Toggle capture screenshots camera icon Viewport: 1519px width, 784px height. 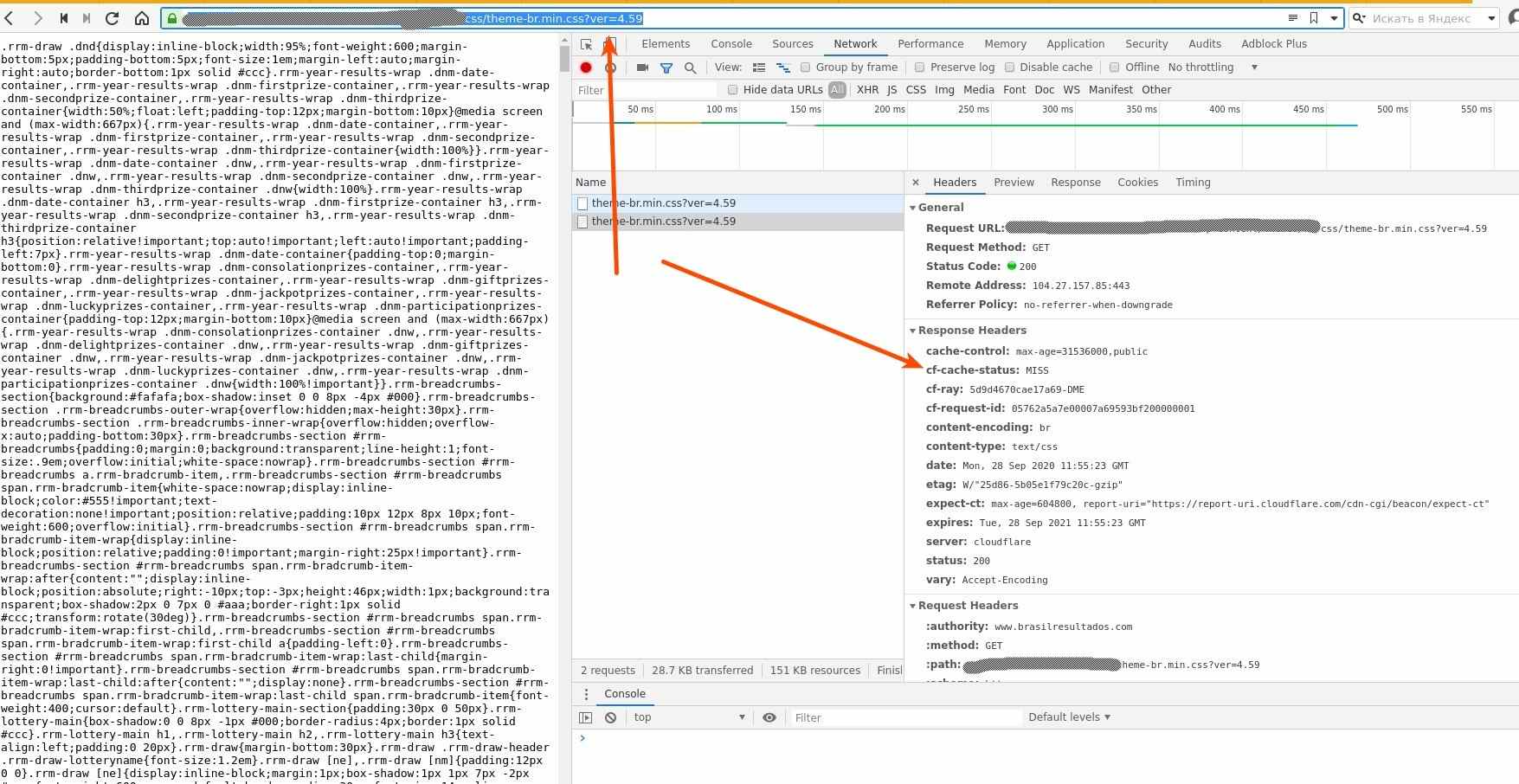coord(642,67)
